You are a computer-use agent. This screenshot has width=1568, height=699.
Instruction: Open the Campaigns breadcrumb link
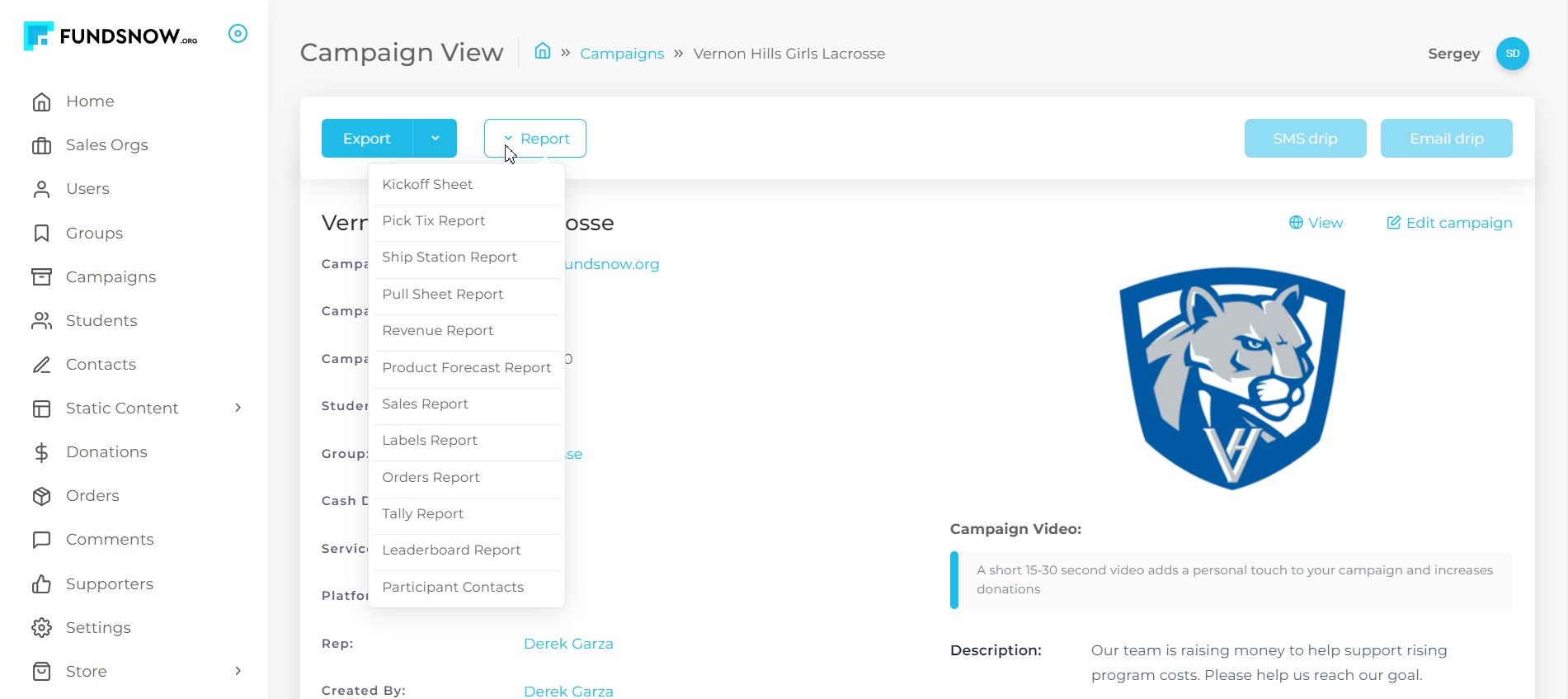[622, 54]
